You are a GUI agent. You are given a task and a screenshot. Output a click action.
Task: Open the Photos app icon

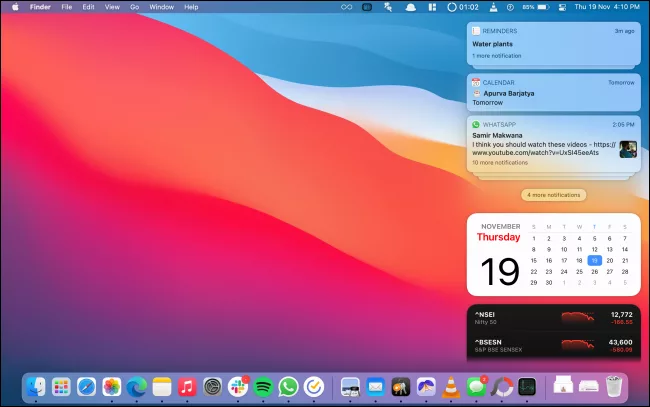[112, 386]
